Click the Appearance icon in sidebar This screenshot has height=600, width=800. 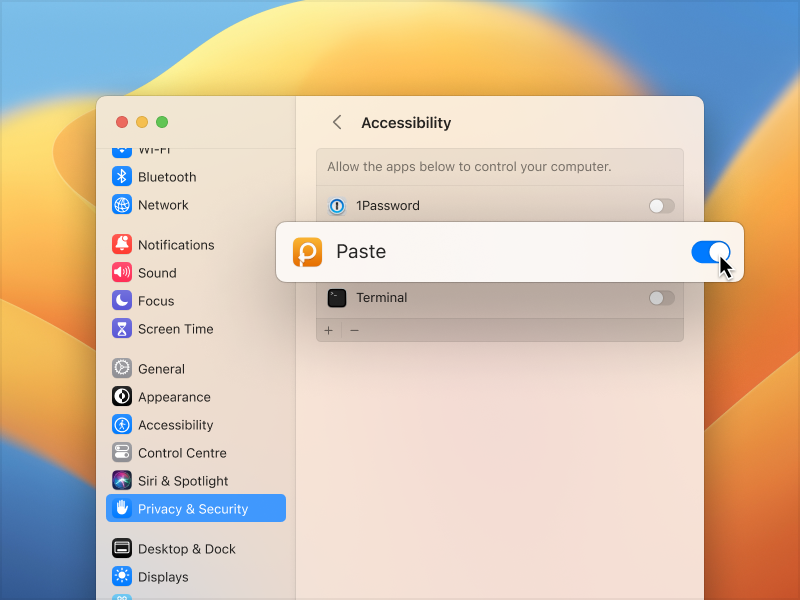[121, 396]
